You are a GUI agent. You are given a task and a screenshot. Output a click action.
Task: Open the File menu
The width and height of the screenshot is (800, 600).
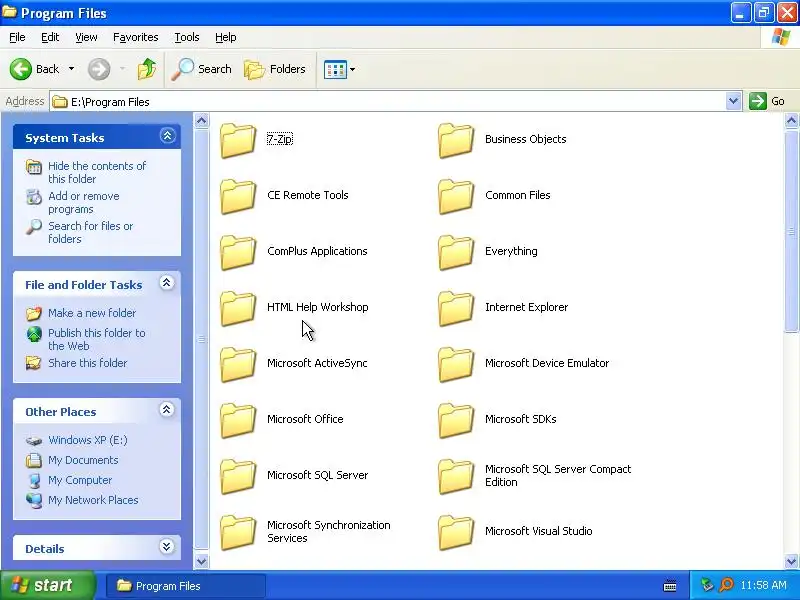(x=17, y=37)
